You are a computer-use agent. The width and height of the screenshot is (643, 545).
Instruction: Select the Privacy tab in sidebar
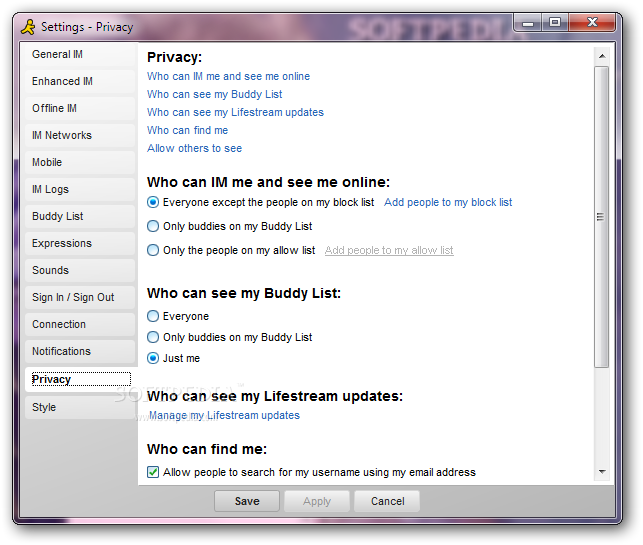tap(81, 379)
